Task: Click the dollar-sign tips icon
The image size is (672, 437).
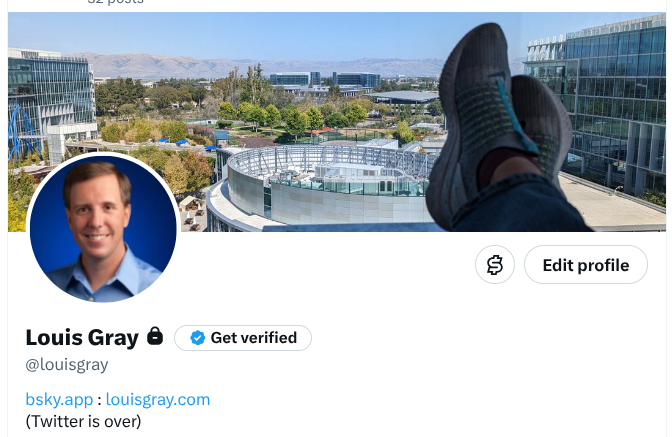Action: 495,265
